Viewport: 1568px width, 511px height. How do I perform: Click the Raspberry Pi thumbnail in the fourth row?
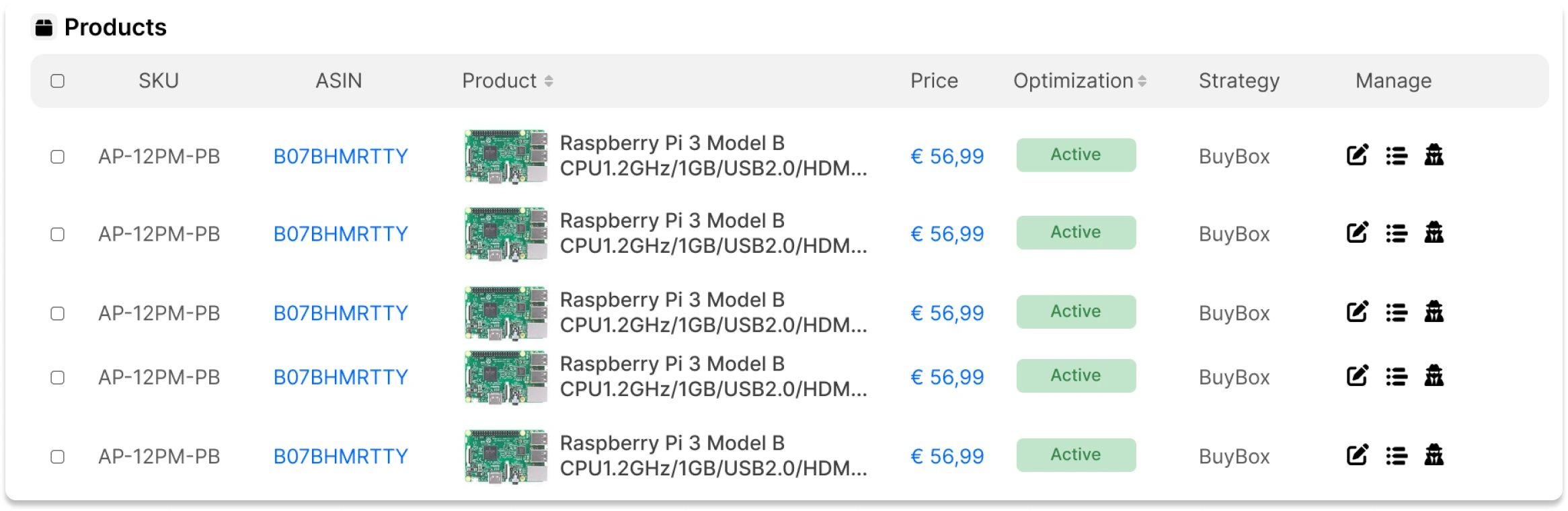pyautogui.click(x=506, y=377)
